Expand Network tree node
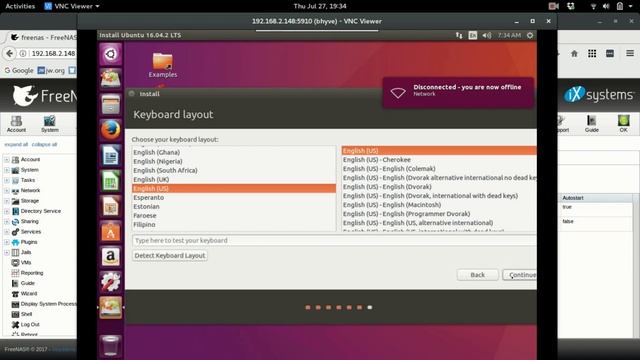 pos(7,191)
